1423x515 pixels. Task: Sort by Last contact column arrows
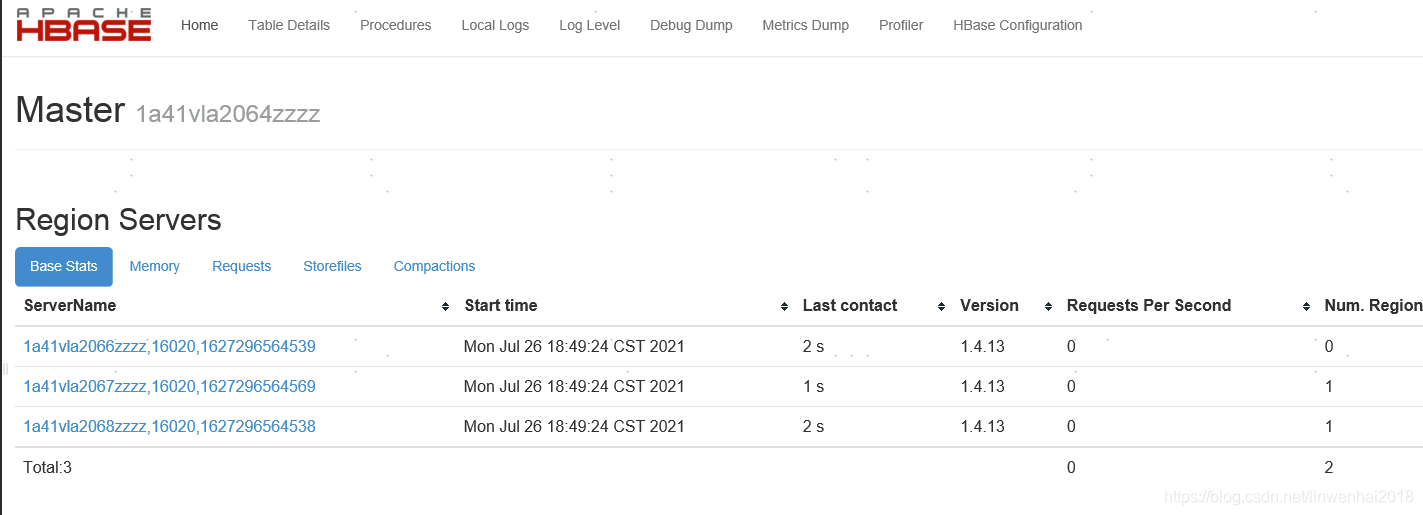tap(941, 307)
